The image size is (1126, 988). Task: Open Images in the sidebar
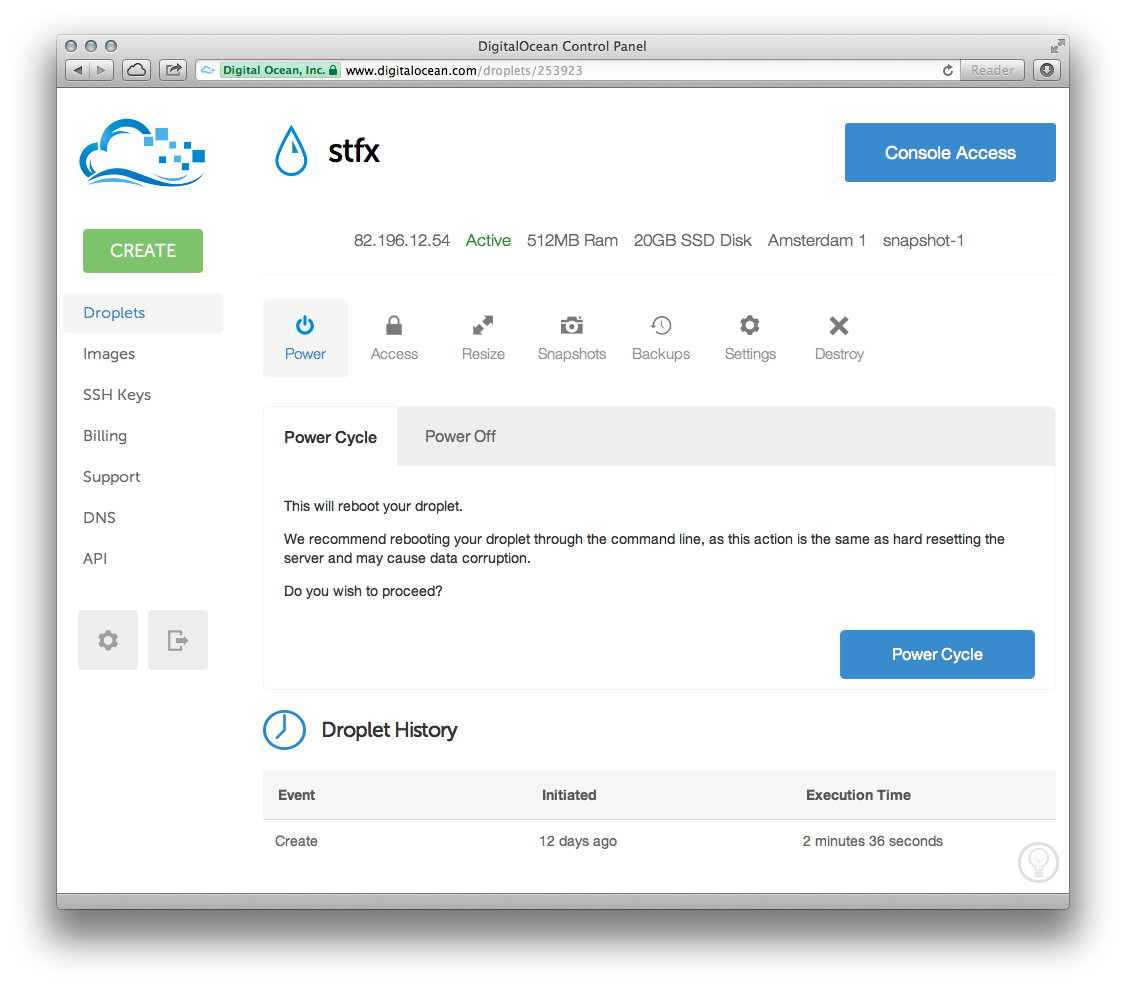click(x=109, y=354)
